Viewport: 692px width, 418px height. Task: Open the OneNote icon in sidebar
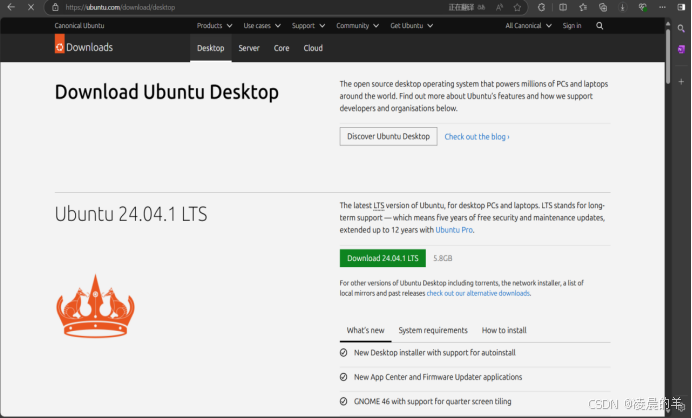tap(681, 49)
